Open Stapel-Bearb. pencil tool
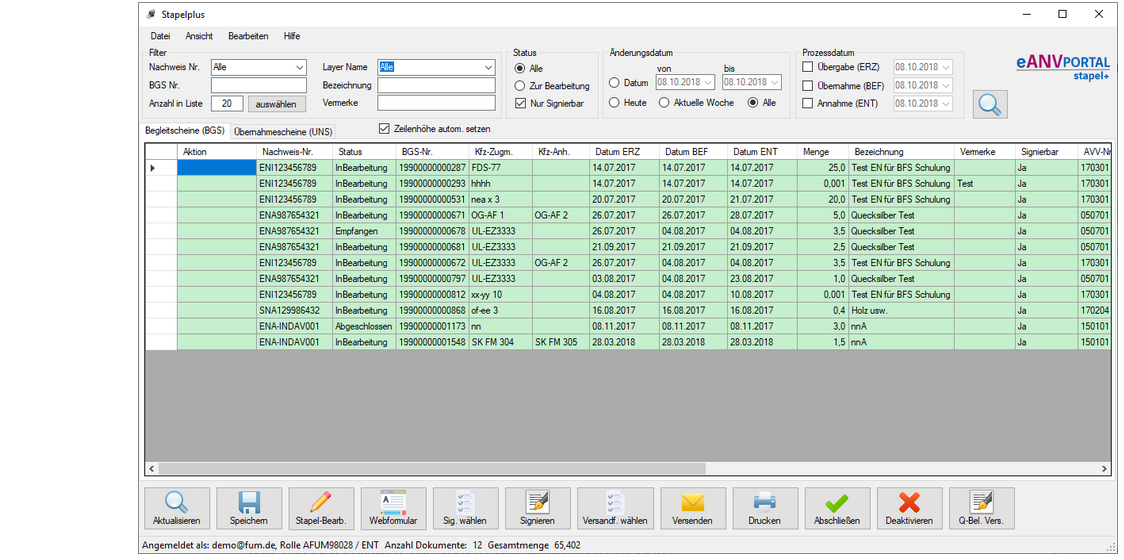The image size is (1124, 560). [321, 508]
